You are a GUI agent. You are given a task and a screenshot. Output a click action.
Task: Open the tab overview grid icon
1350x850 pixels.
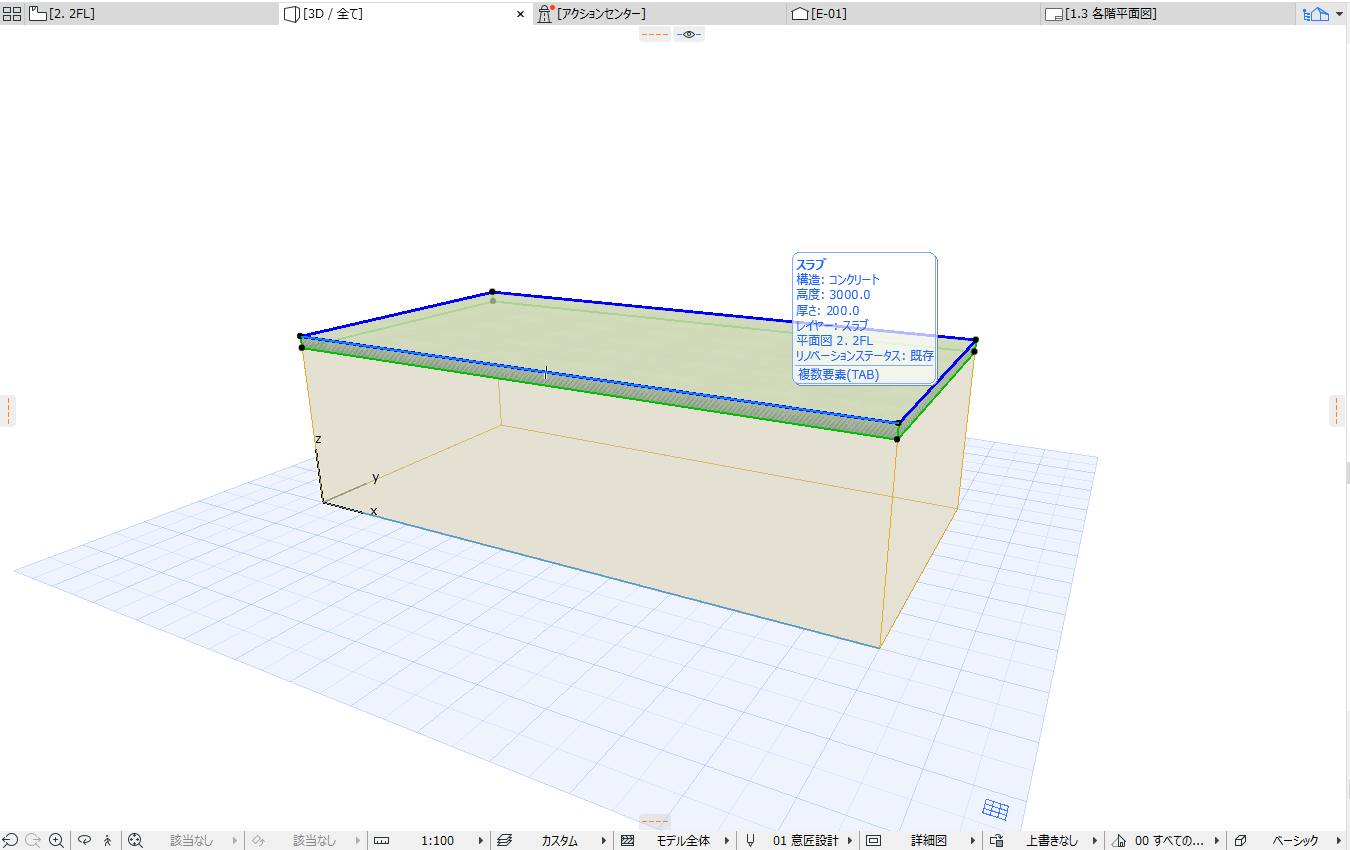click(12, 14)
